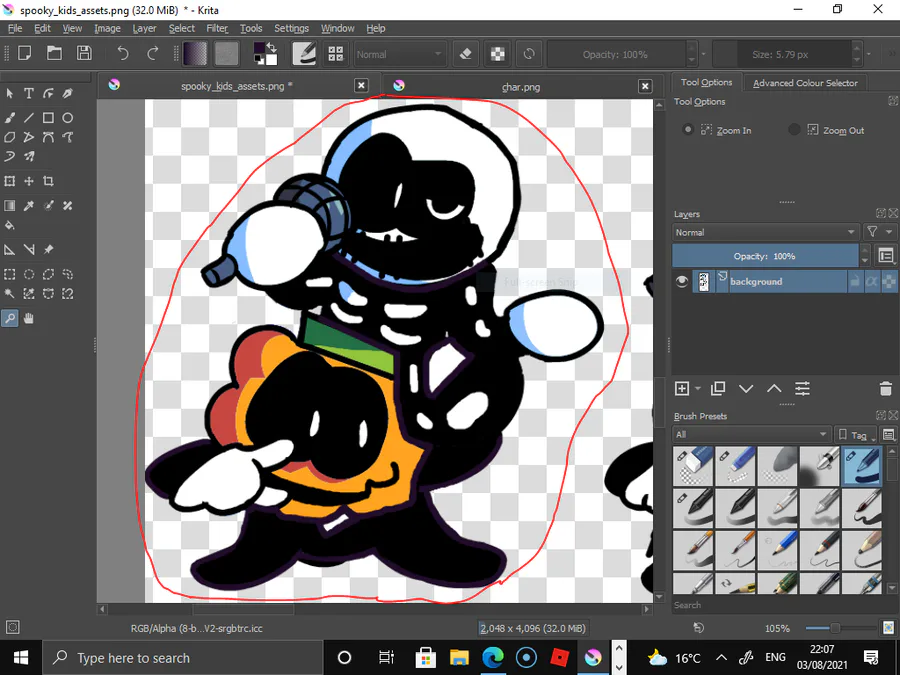The width and height of the screenshot is (900, 675).
Task: Toggle lock on the background layer
Action: [x=855, y=281]
